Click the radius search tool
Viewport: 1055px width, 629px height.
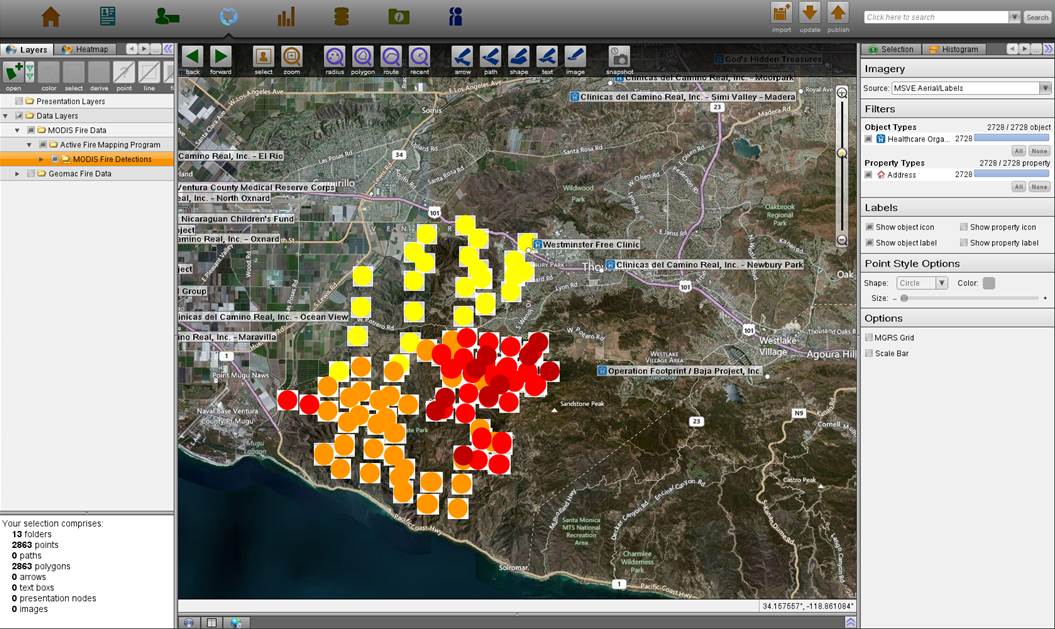tap(334, 57)
